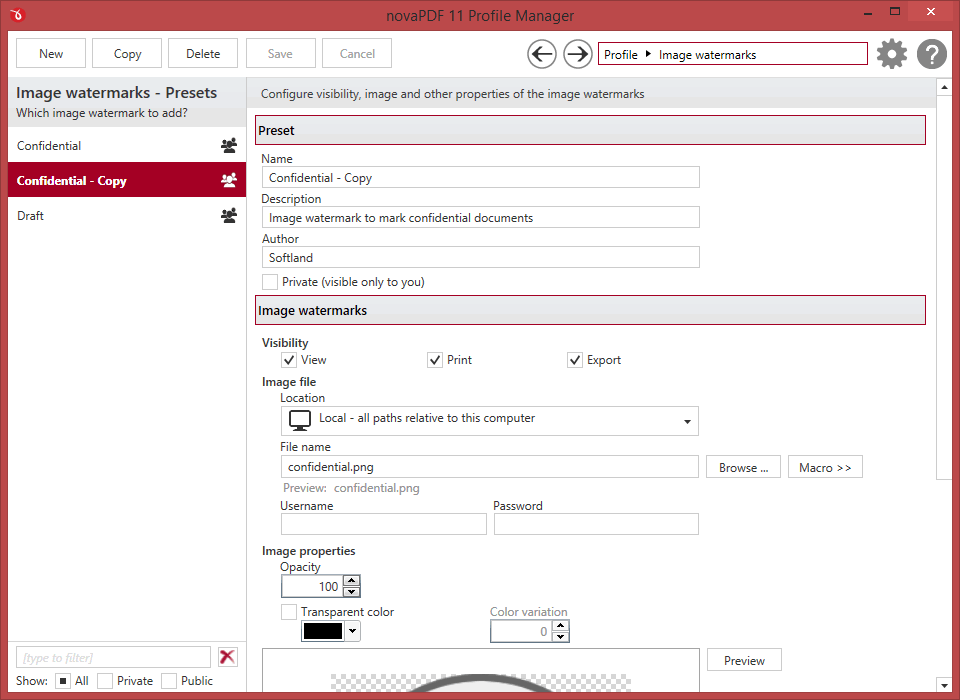Clear the filter with the red X
This screenshot has height=700, width=960.
pos(228,657)
